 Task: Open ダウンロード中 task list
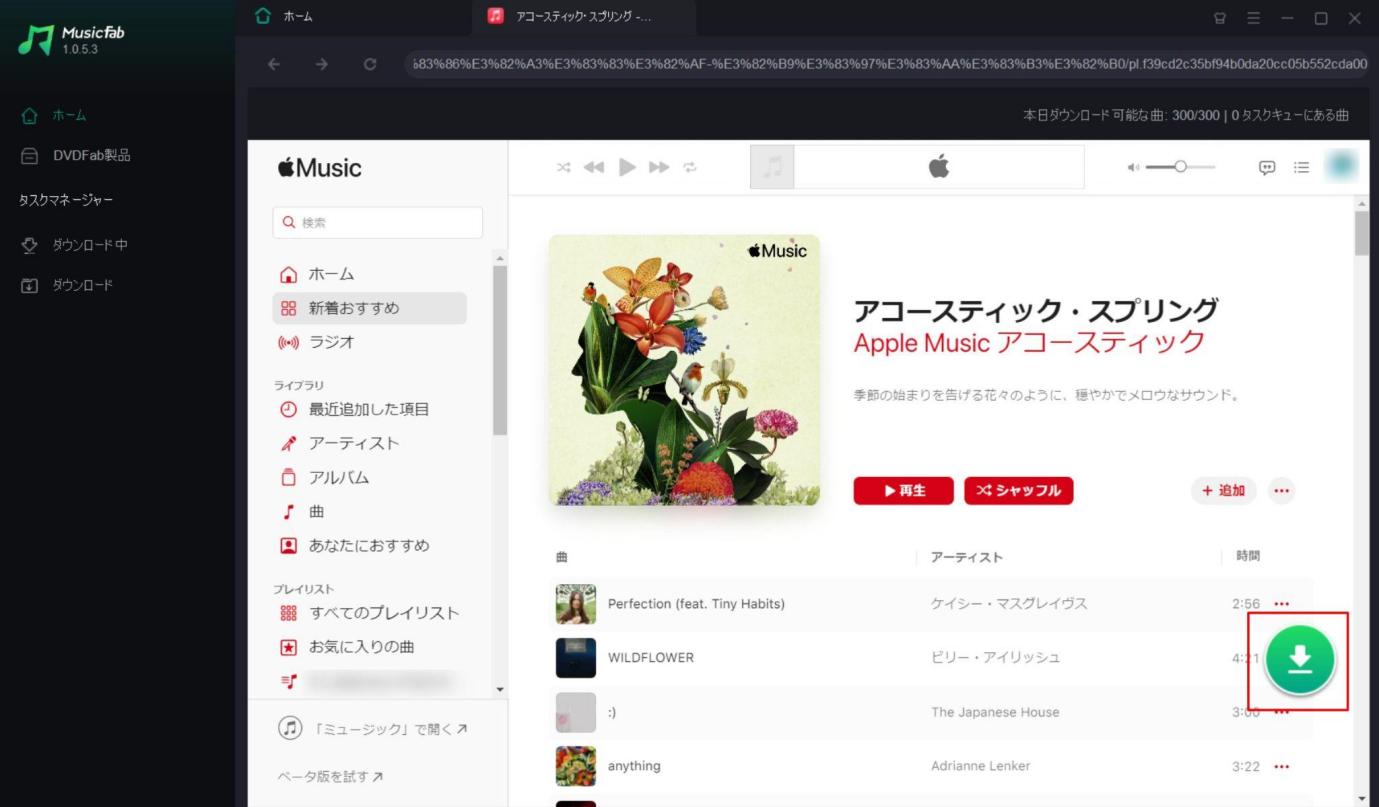(75, 245)
